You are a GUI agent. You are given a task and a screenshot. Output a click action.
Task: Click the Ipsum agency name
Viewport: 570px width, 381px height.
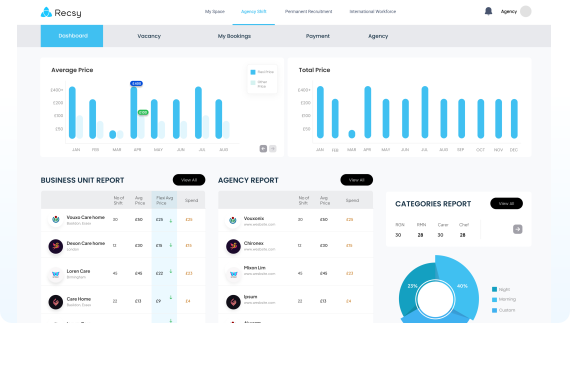[250, 297]
